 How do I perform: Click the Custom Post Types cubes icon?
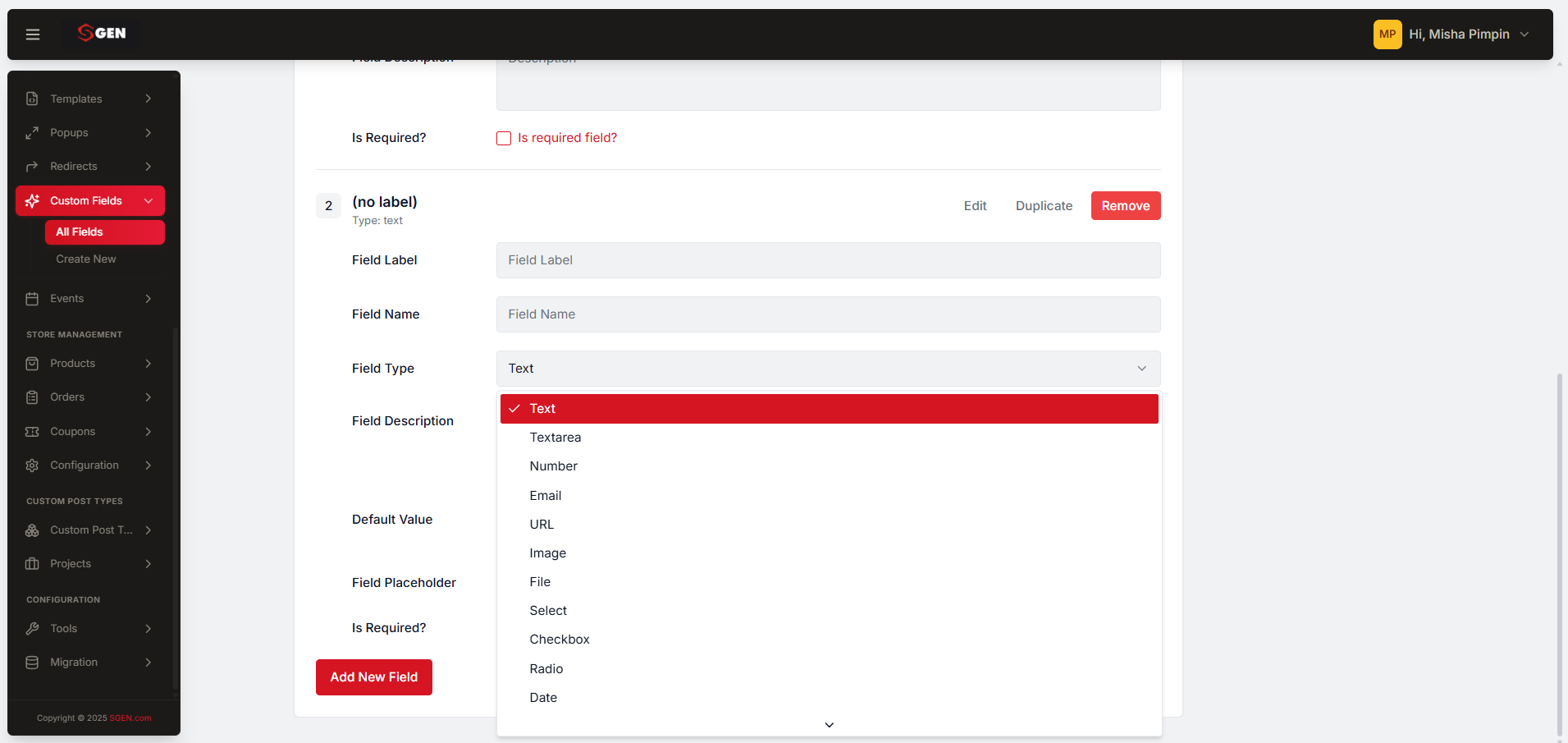click(32, 530)
